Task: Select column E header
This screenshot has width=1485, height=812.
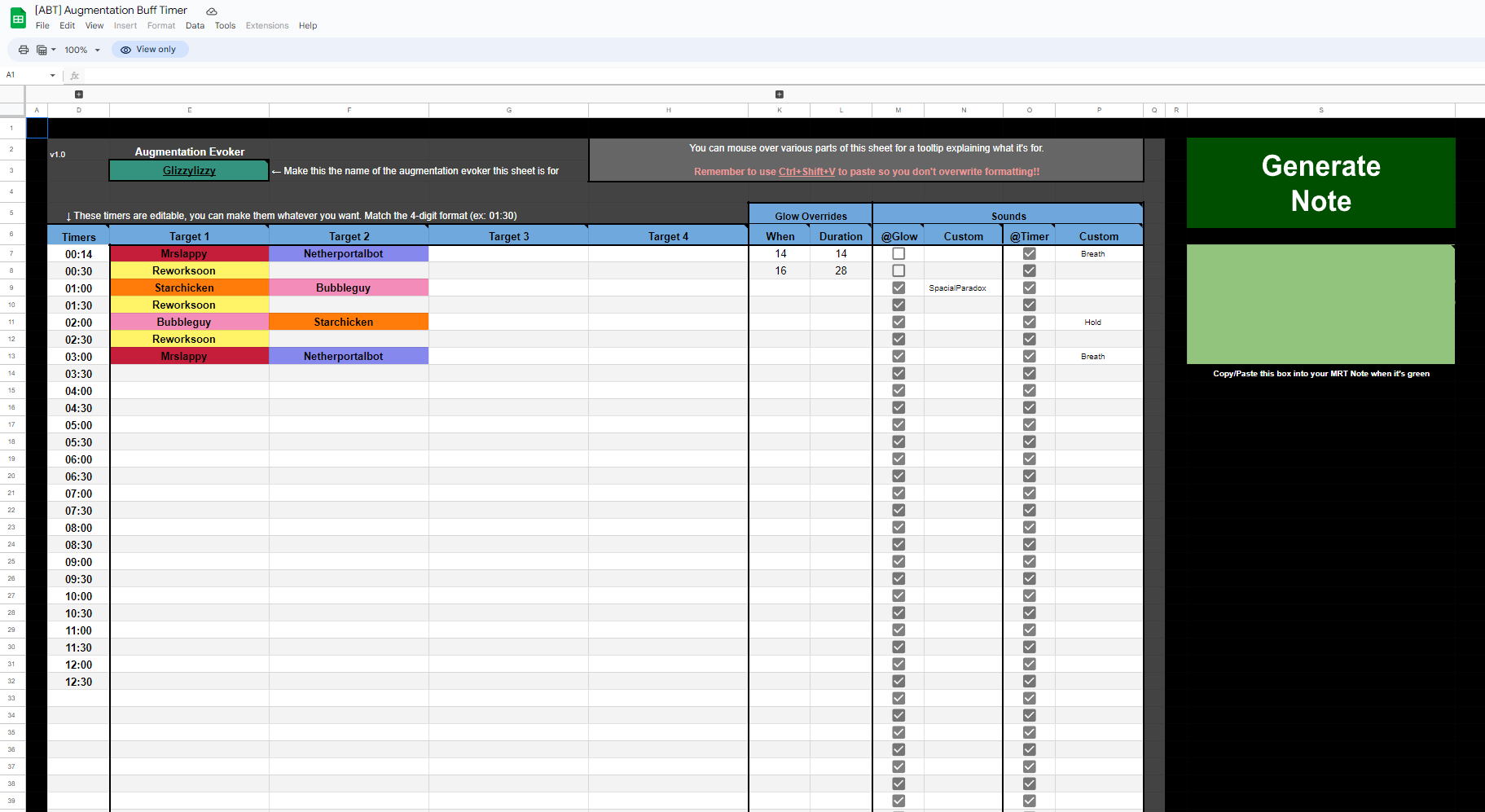Action: click(189, 110)
